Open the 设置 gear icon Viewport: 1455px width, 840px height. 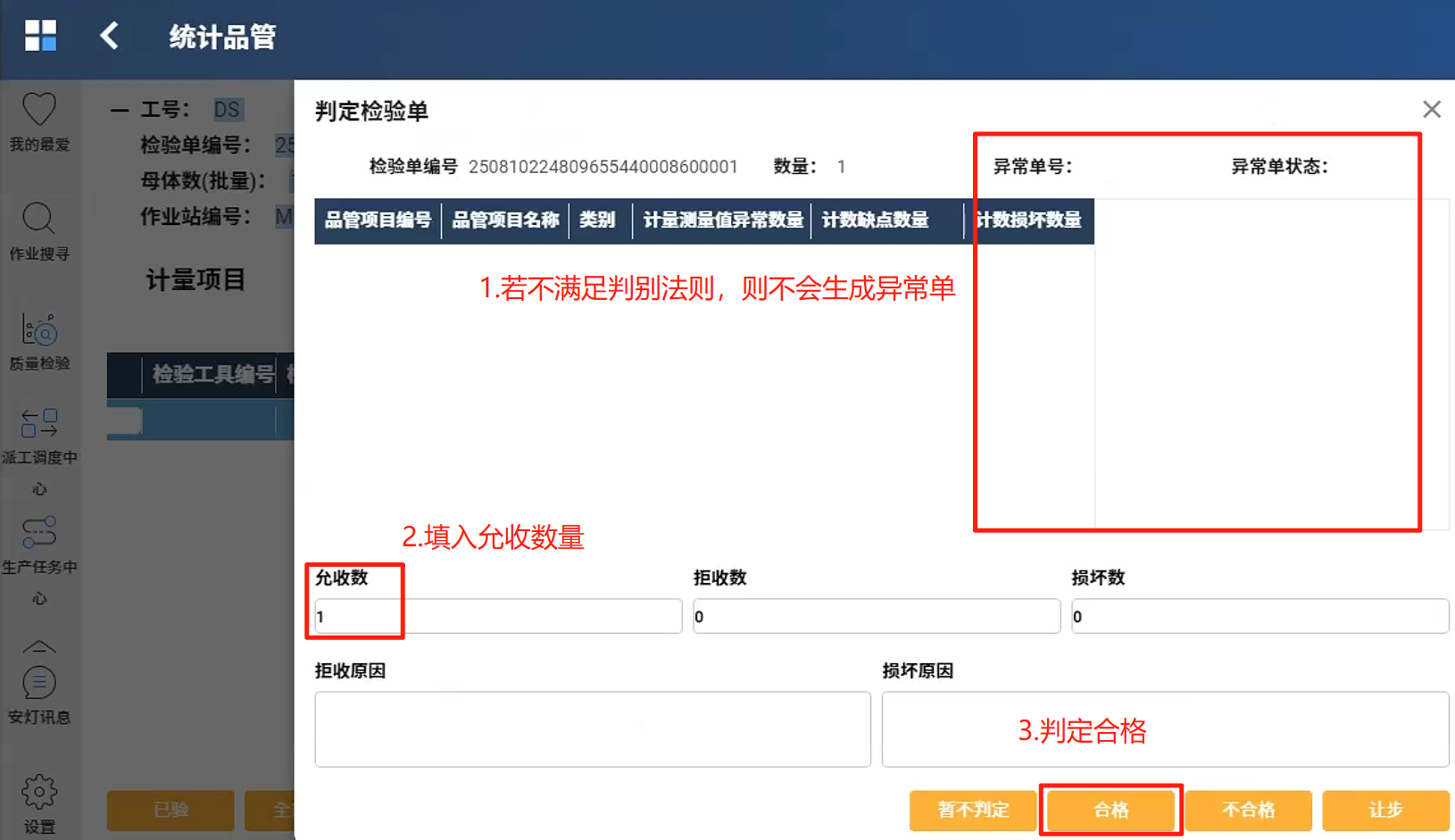point(39,792)
